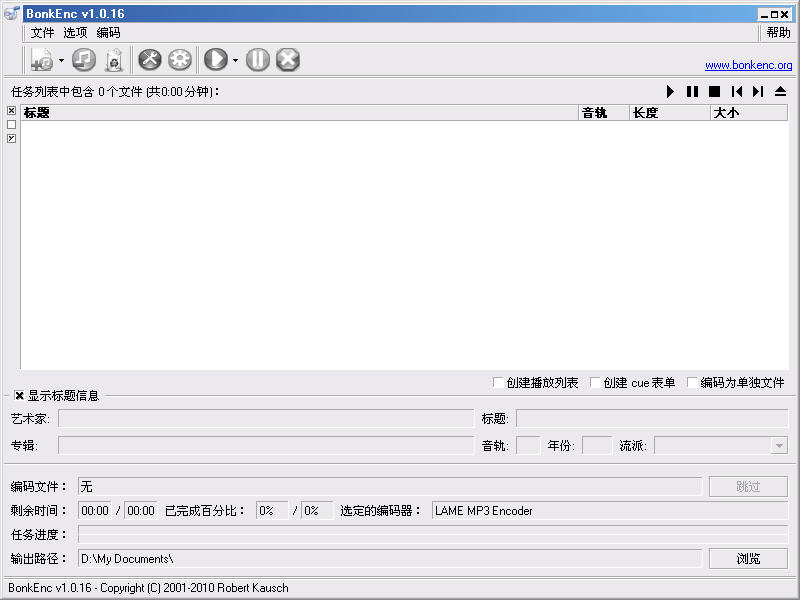Viewport: 800px width, 600px height.
Task: Stop playback in joblist player
Action: click(714, 91)
